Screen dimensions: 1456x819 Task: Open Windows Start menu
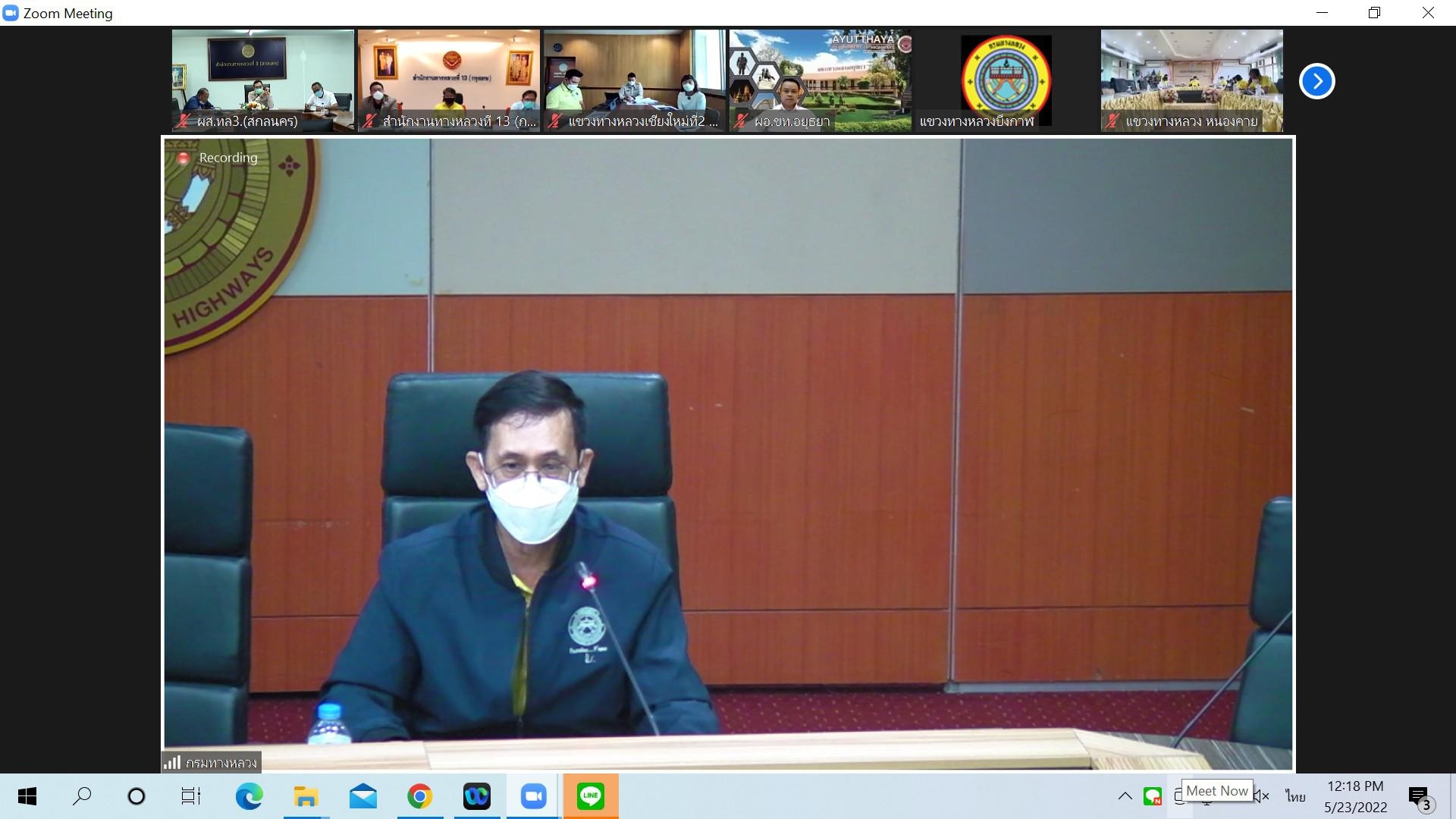[27, 796]
